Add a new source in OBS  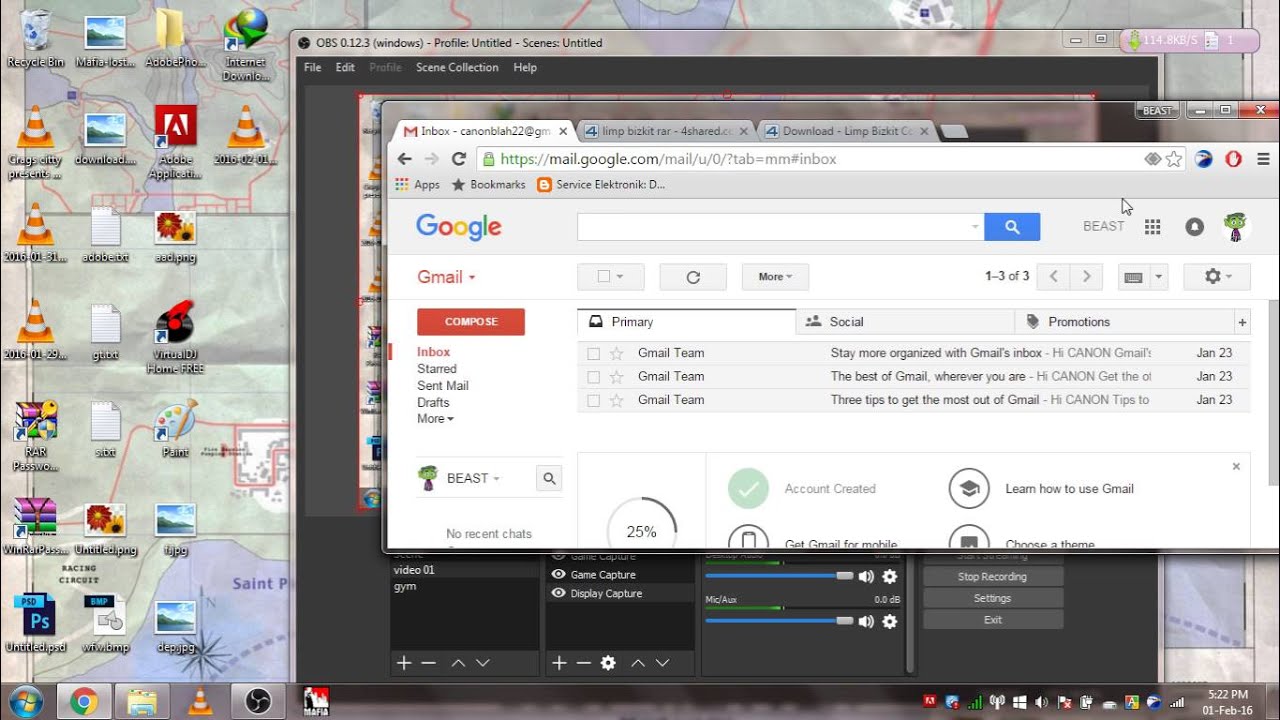pyautogui.click(x=559, y=663)
